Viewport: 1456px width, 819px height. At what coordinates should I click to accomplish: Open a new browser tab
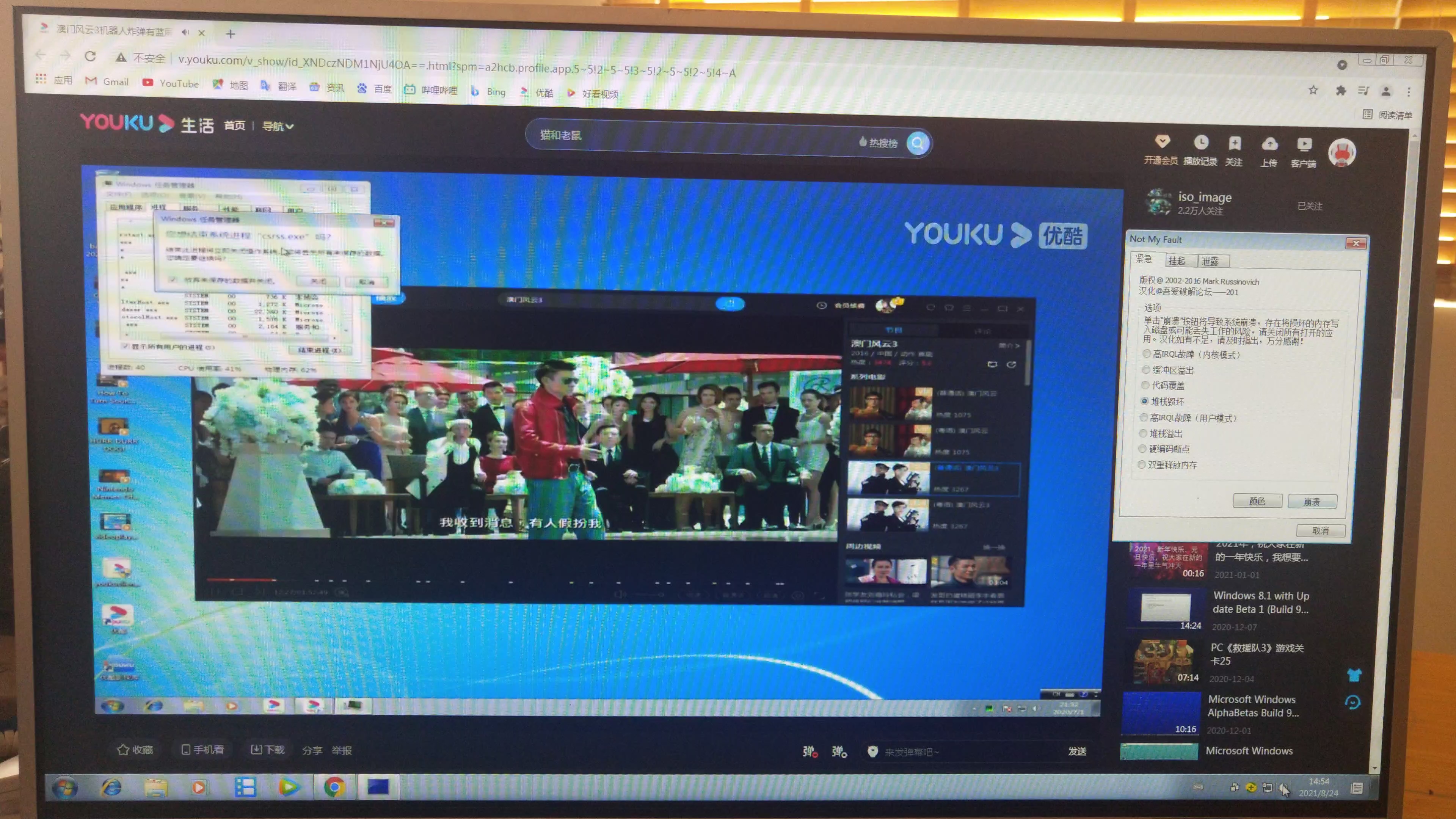click(230, 34)
